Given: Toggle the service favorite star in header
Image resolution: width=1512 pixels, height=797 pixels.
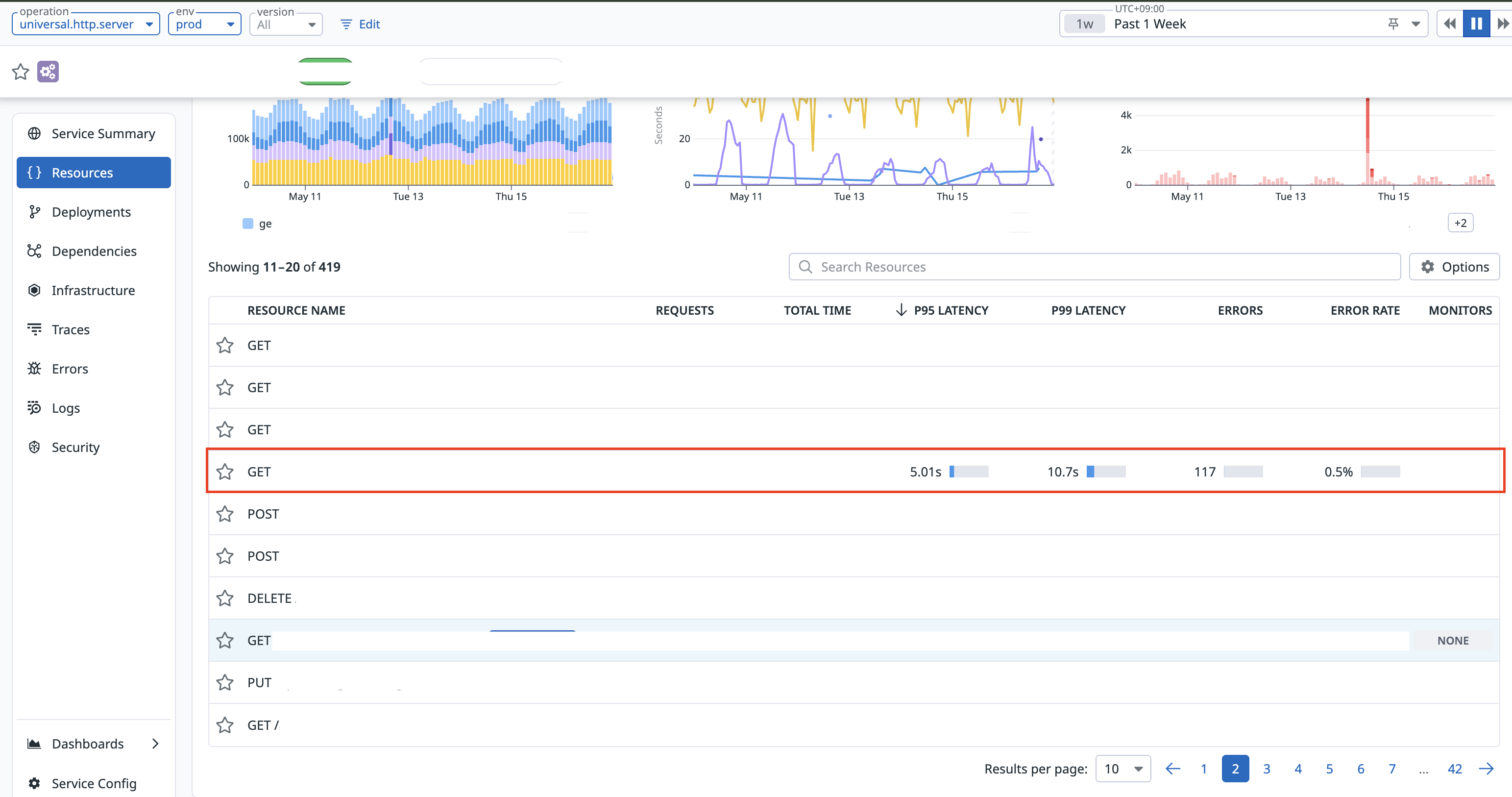Looking at the screenshot, I should (21, 72).
